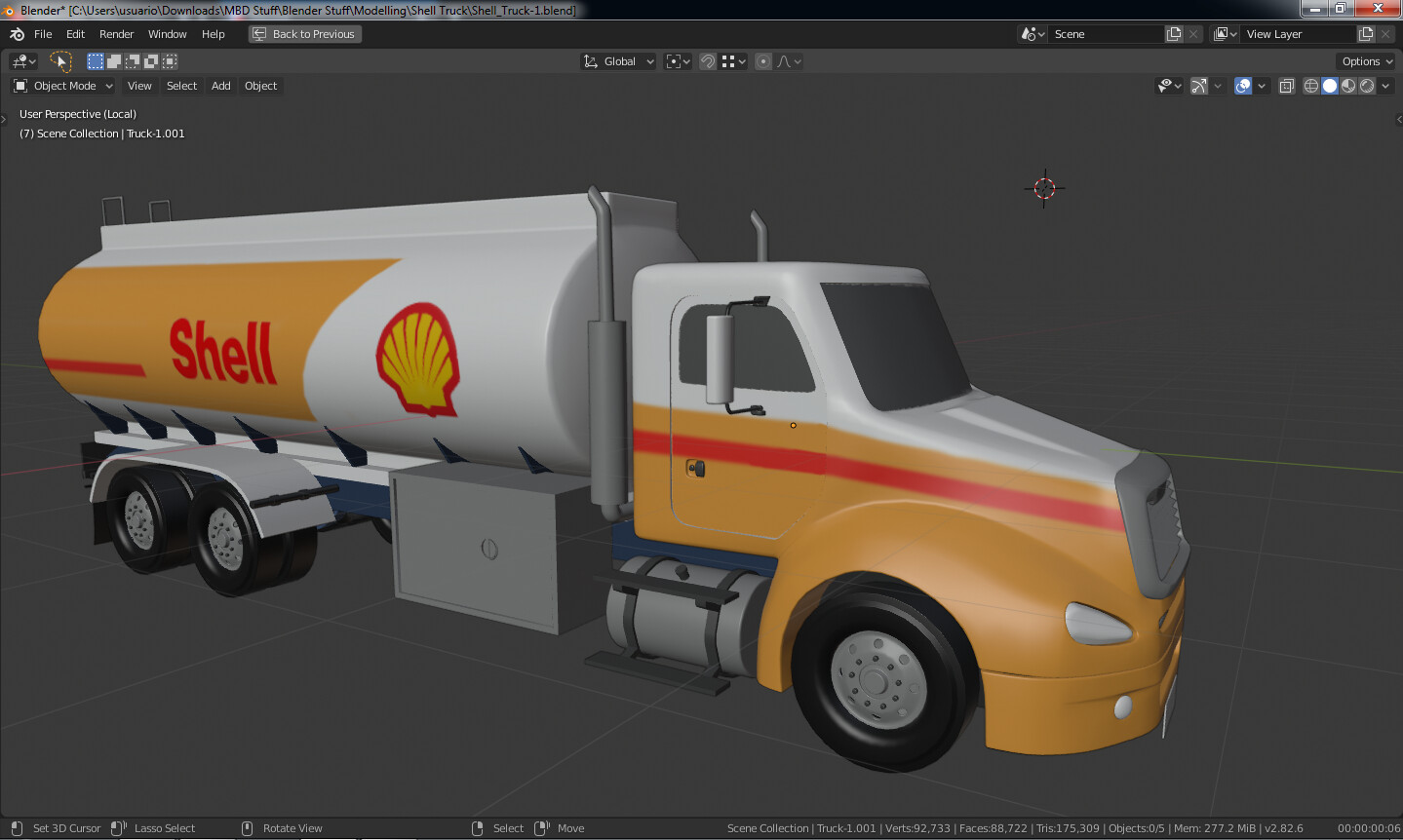Screen dimensions: 1403x840
Task: Open shading options dropdown arrow
Action: pos(1385,86)
